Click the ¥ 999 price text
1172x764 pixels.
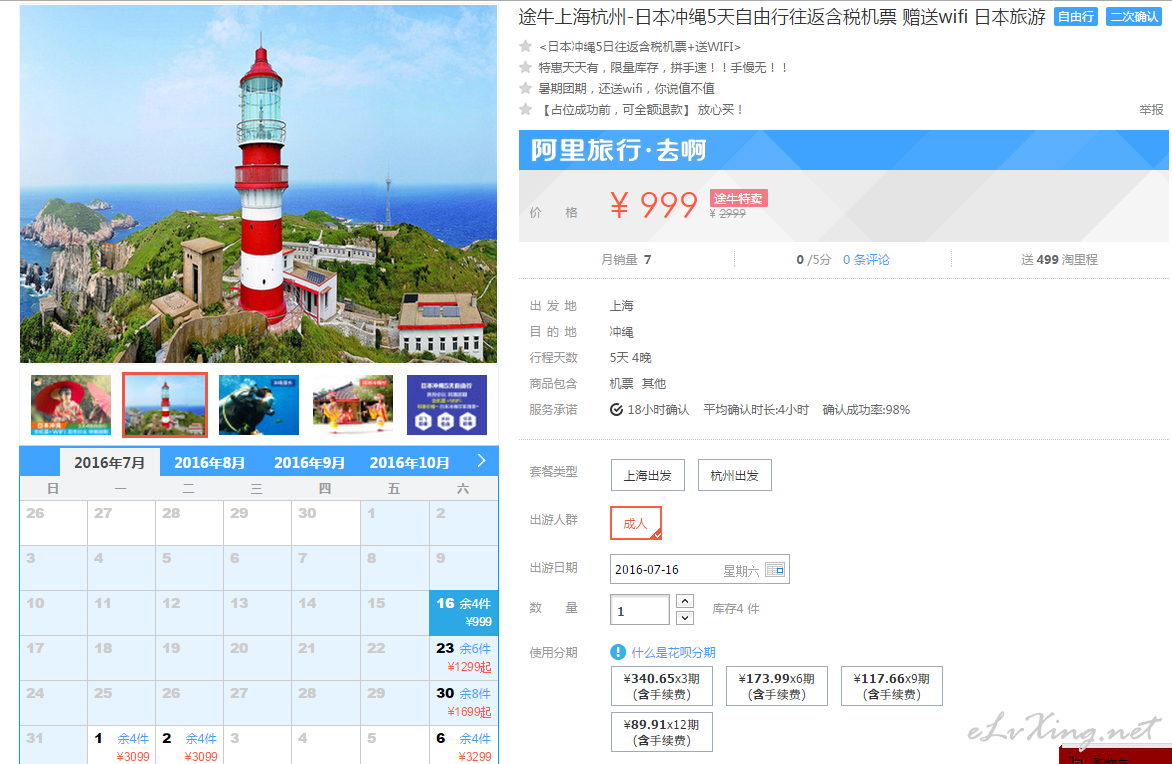coord(654,205)
